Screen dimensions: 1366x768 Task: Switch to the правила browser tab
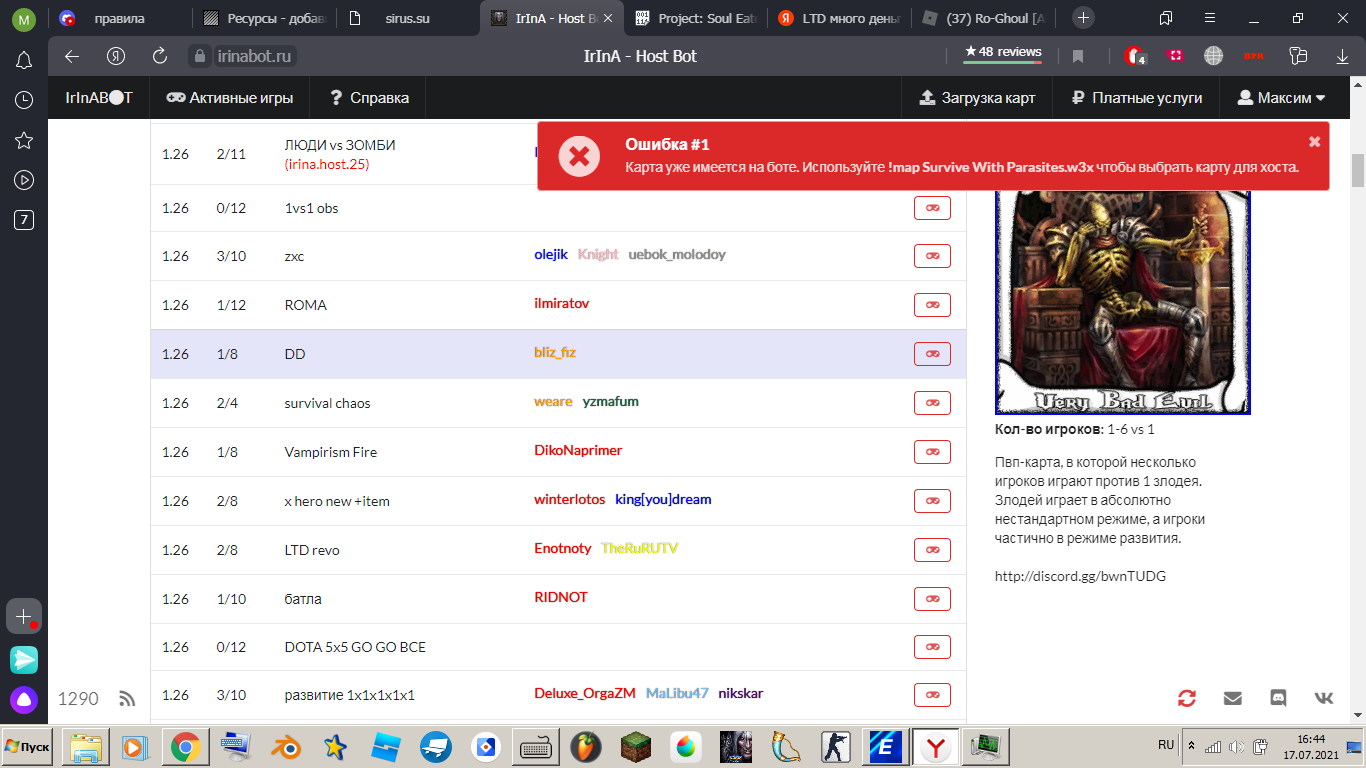(118, 18)
